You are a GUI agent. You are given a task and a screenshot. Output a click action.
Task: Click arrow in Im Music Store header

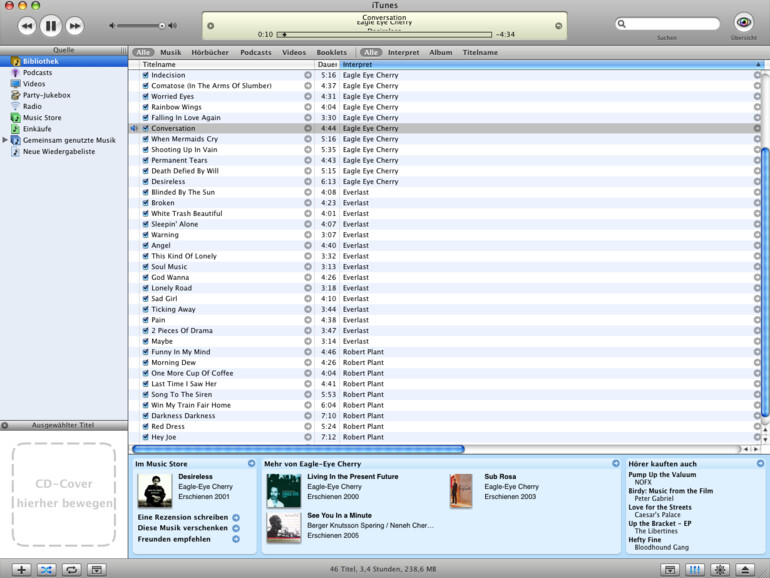(251, 463)
